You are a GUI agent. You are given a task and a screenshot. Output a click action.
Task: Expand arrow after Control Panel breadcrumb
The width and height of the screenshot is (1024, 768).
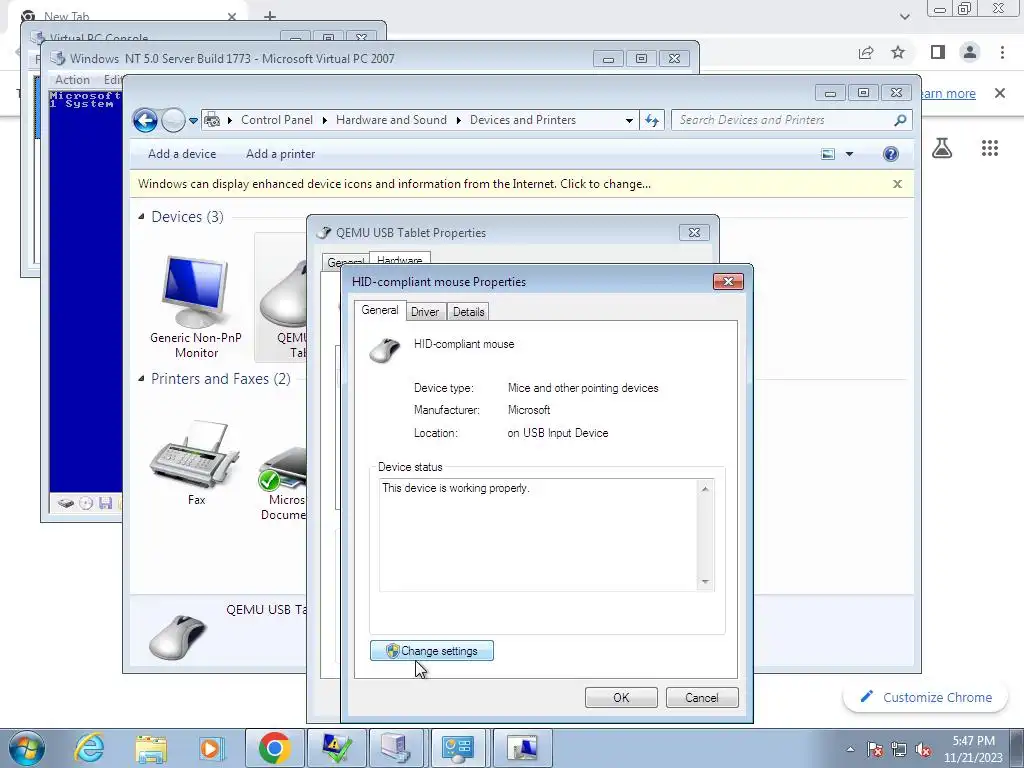[x=325, y=120]
